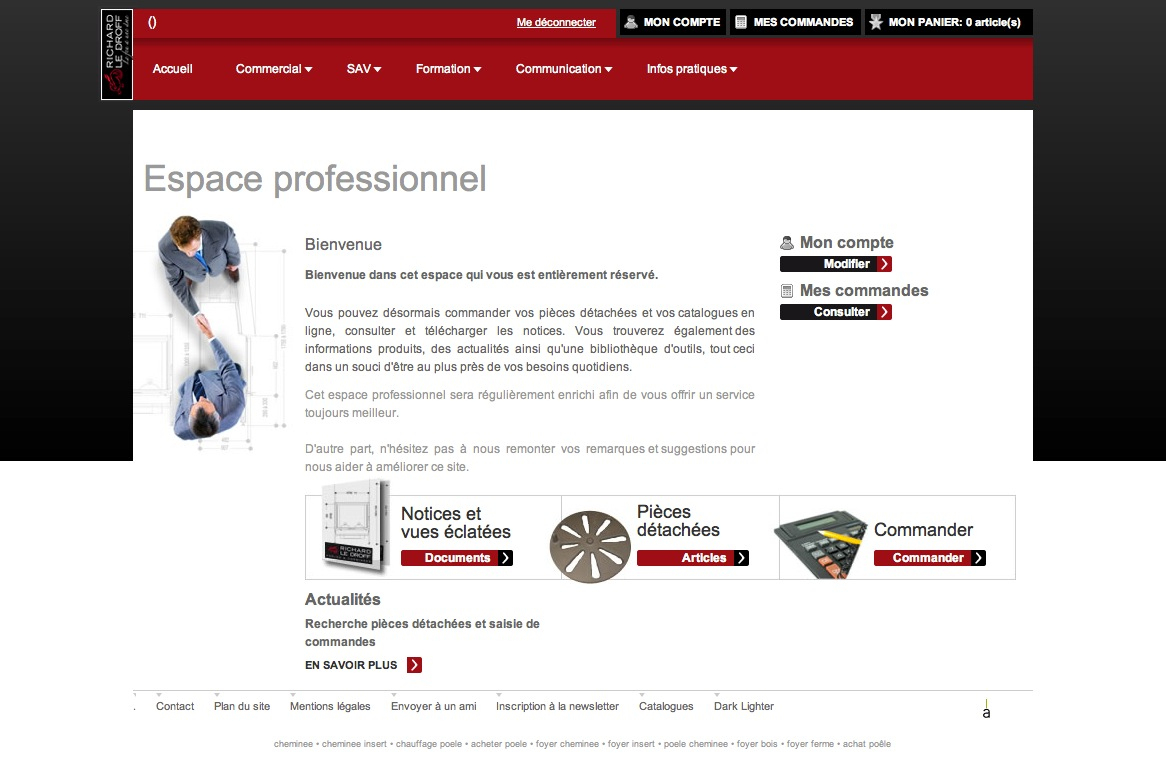Open the SAV dropdown menu

pos(364,69)
